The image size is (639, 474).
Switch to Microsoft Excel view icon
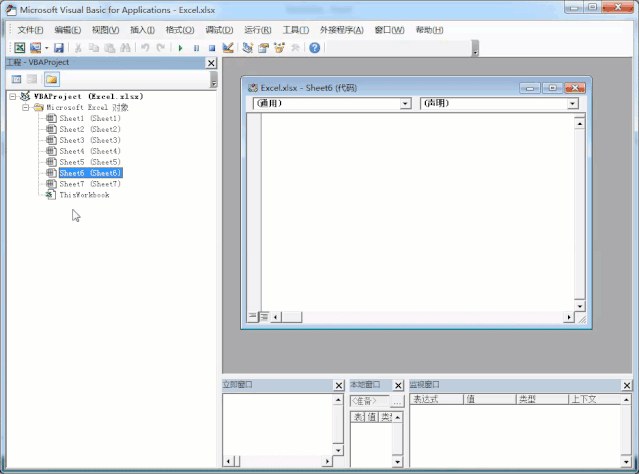click(20, 48)
